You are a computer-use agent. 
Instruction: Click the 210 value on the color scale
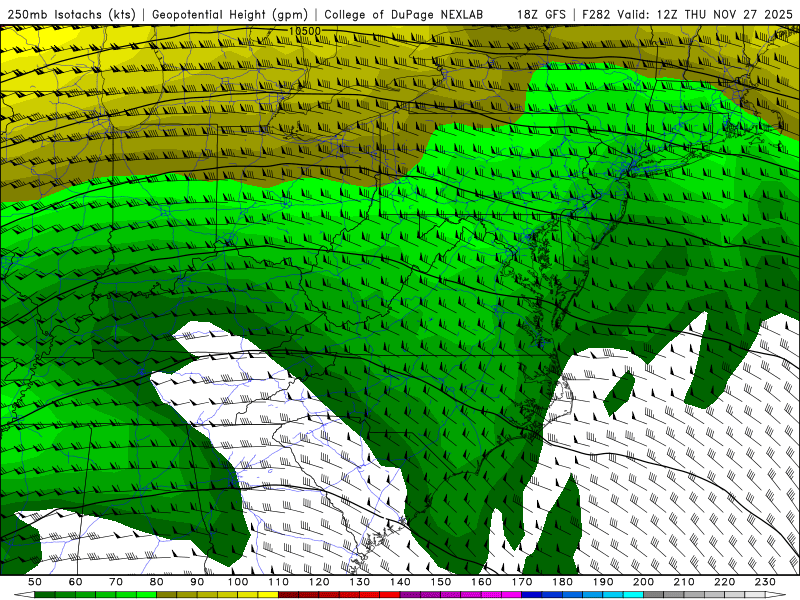click(x=684, y=582)
